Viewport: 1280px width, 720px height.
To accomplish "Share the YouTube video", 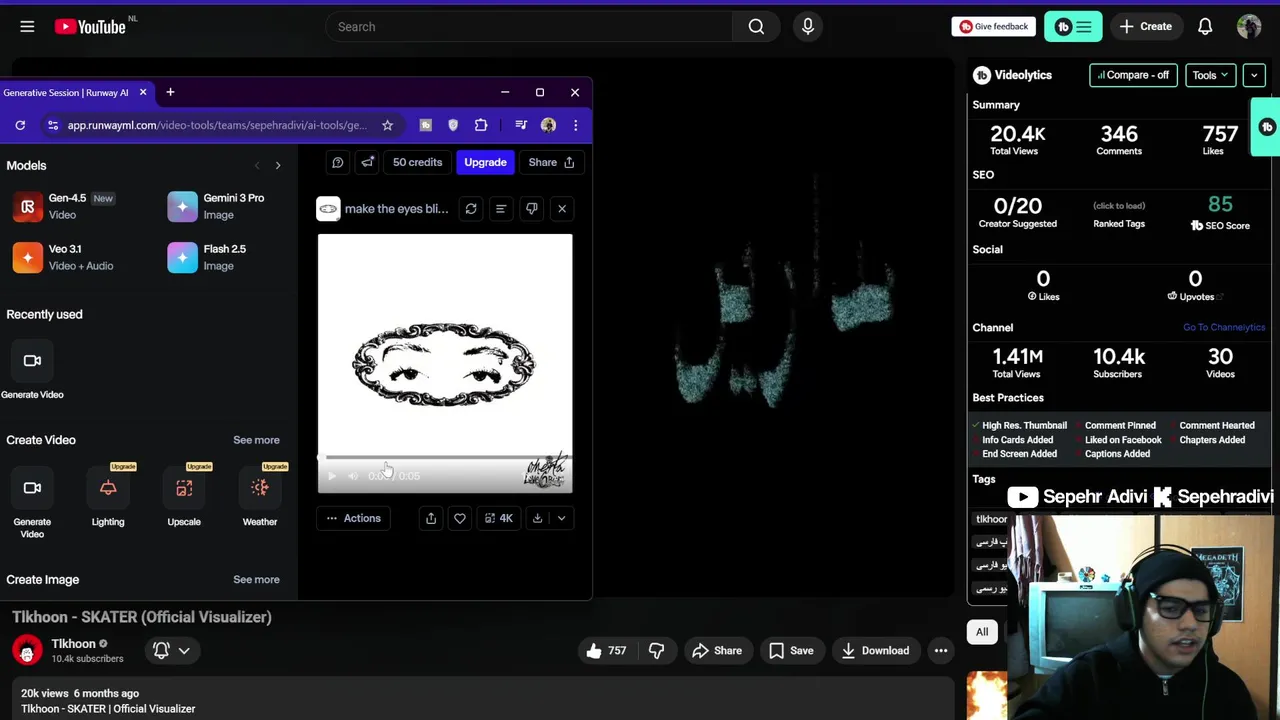I will [x=717, y=650].
